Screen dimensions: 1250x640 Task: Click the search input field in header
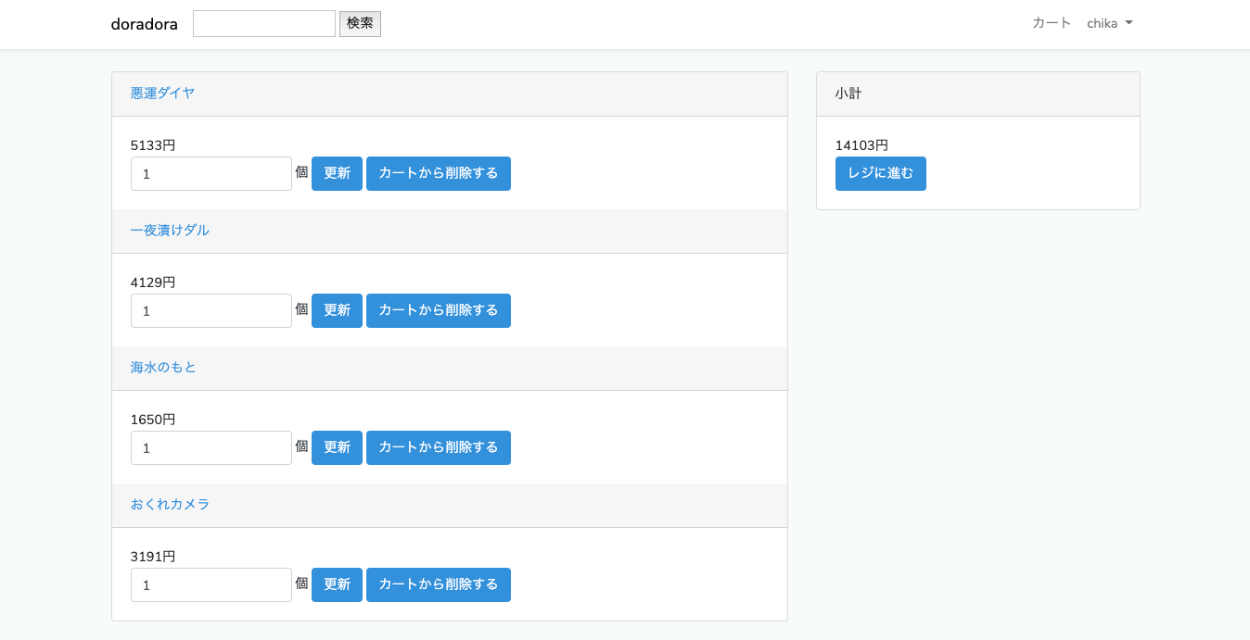pos(264,24)
